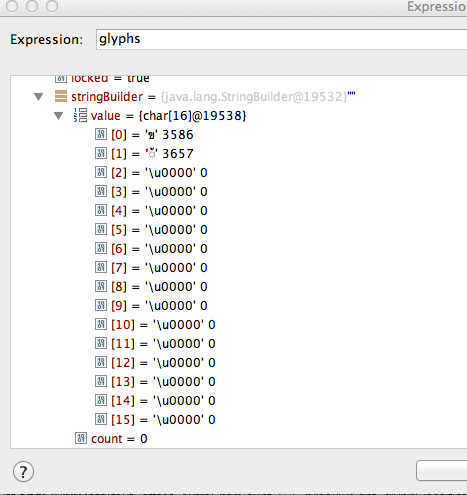The width and height of the screenshot is (467, 495).
Task: Click the field icon of row [15]
Action: click(101, 419)
